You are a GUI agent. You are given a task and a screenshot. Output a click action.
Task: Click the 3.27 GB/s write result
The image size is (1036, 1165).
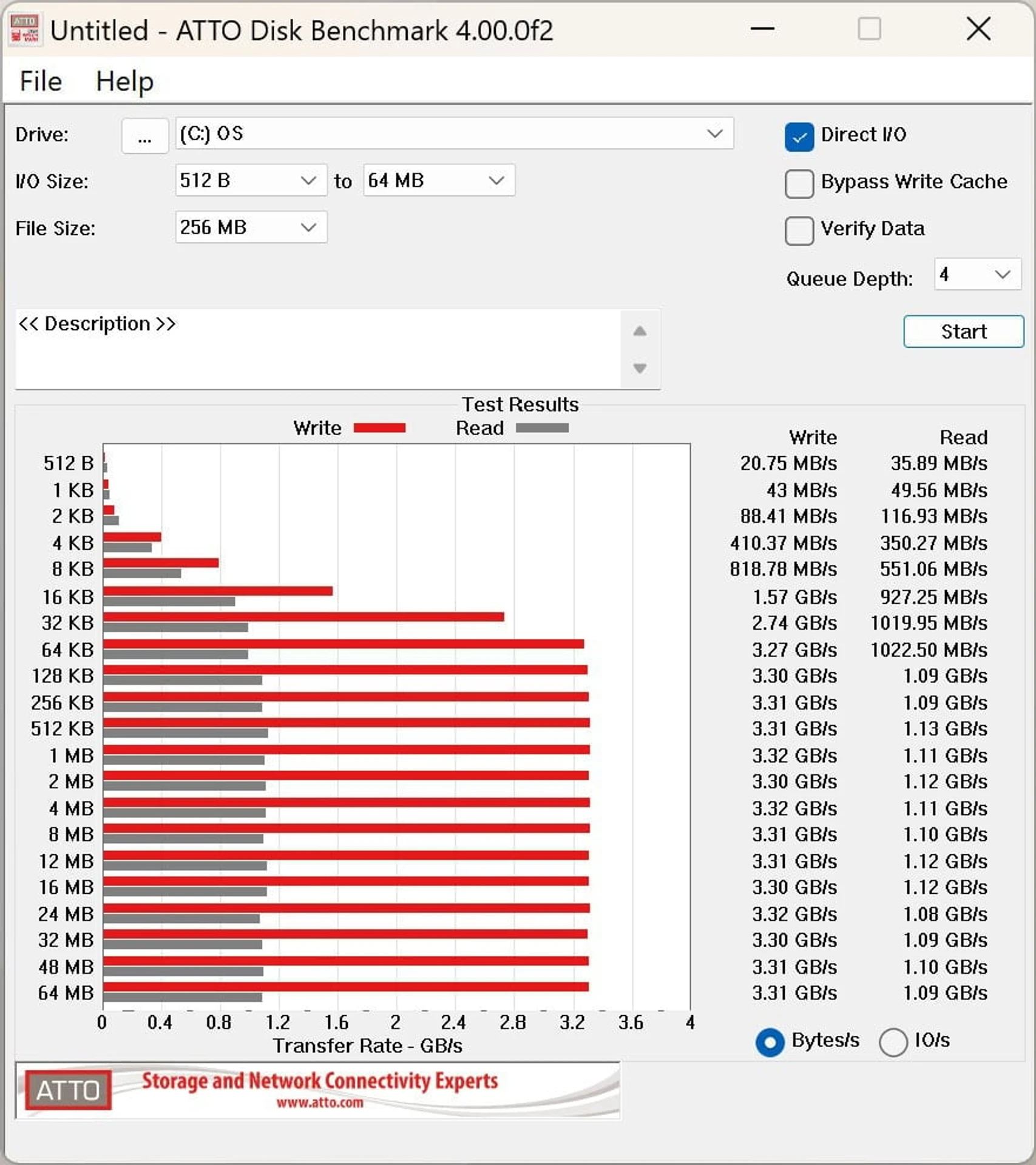tap(794, 650)
